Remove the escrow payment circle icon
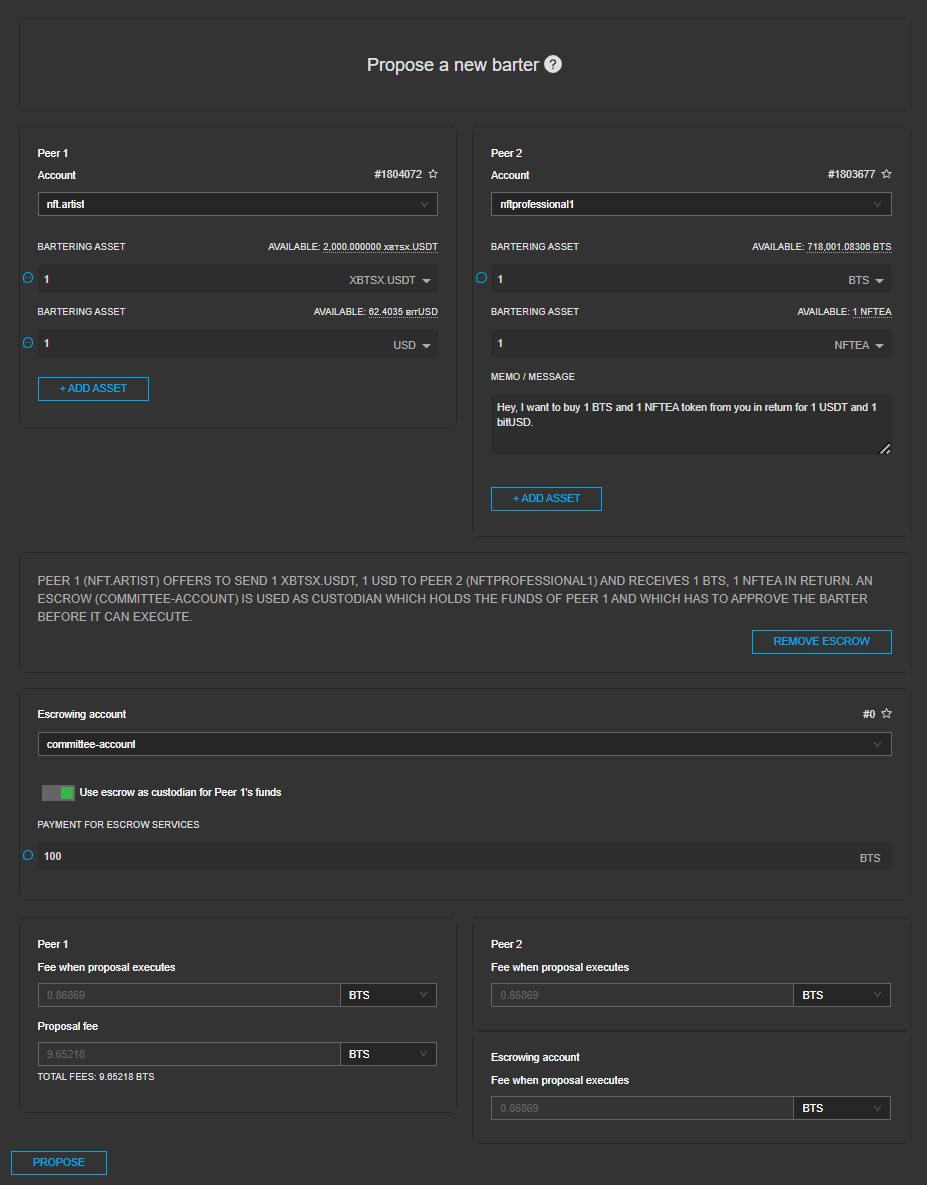Screen dimensions: 927x1185 [28, 855]
